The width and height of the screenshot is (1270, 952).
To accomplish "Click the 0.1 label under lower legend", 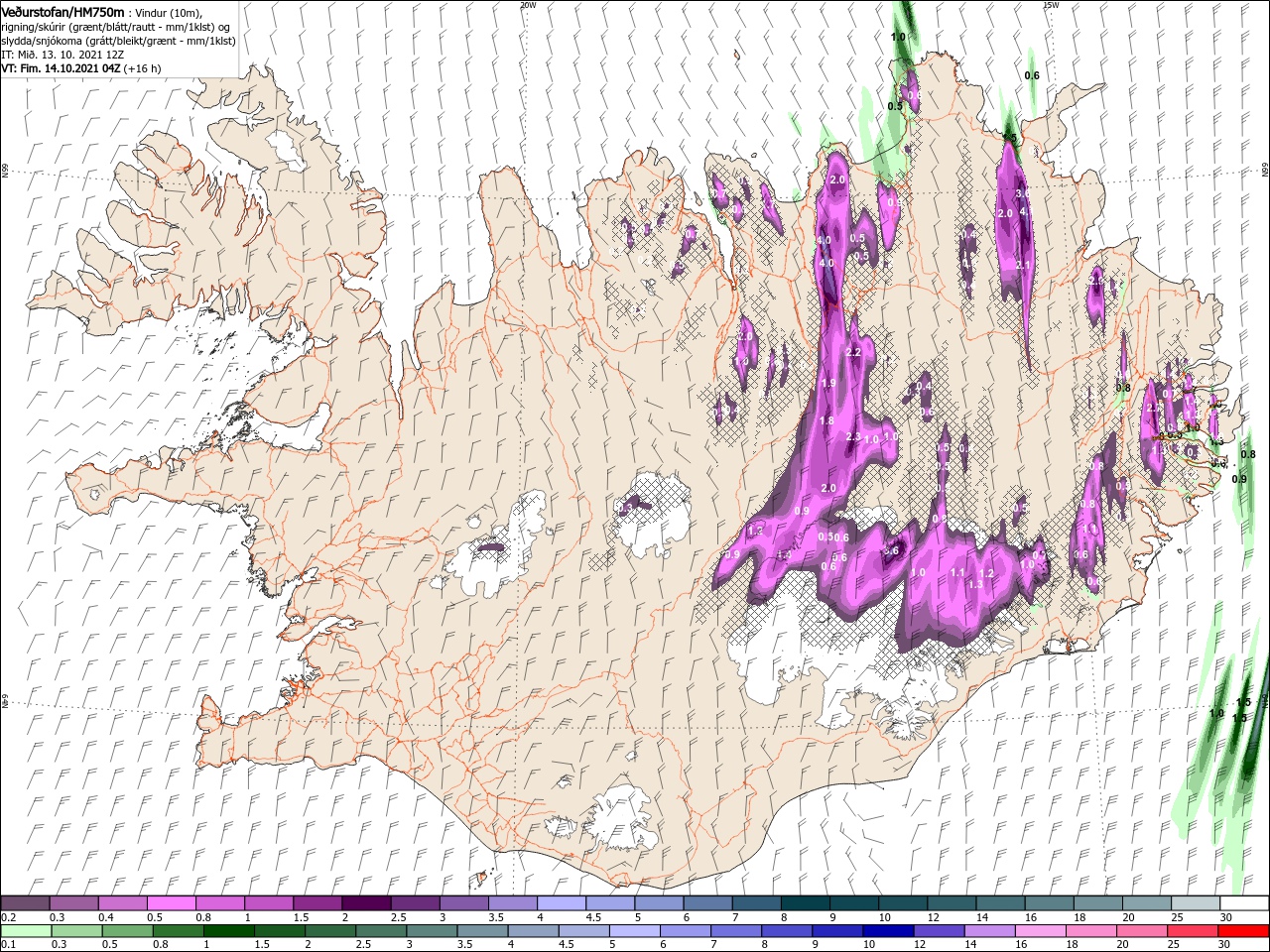I will [x=8, y=945].
